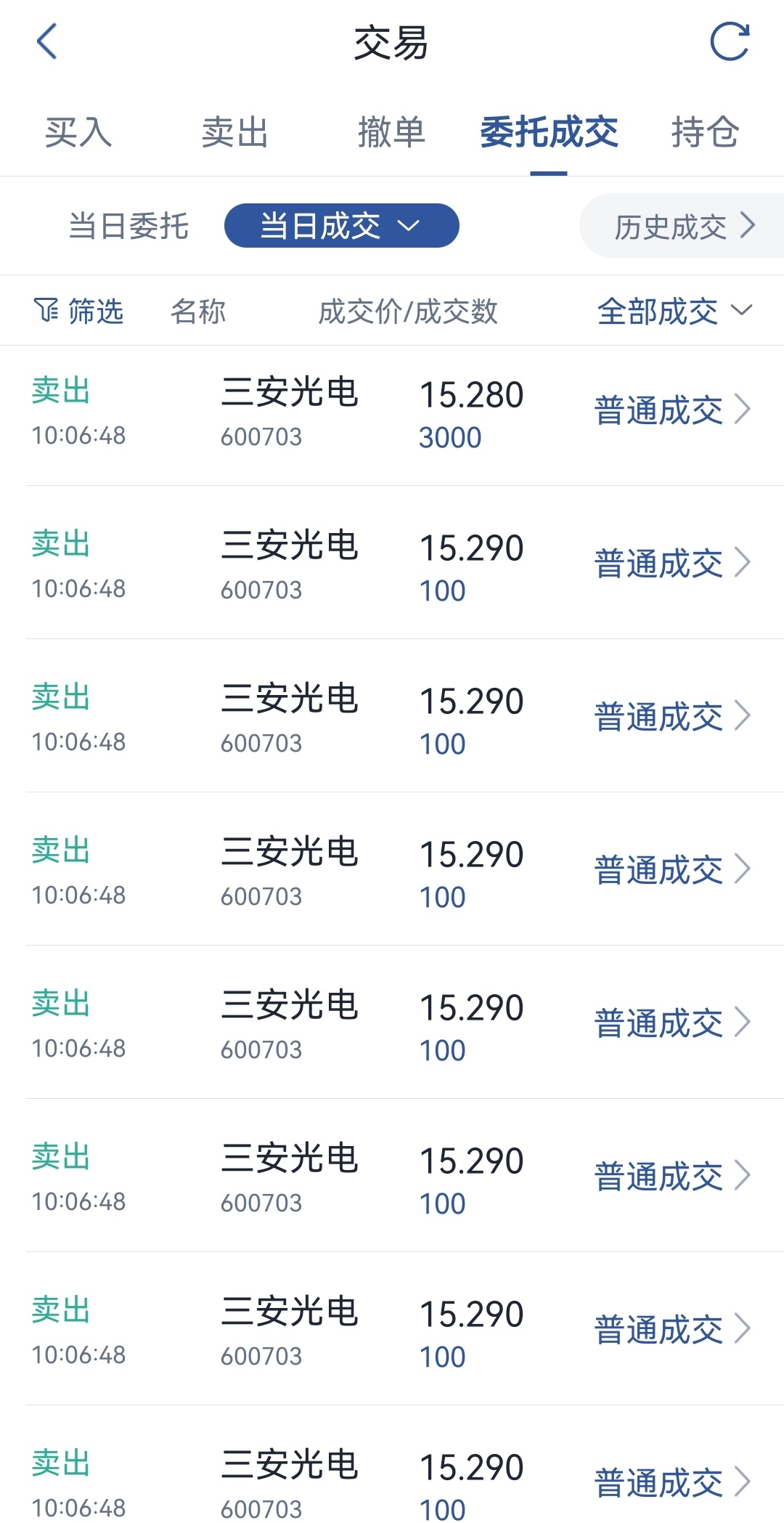Select the first 三安光电 trade row
This screenshot has width=784, height=1523.
(290, 392)
